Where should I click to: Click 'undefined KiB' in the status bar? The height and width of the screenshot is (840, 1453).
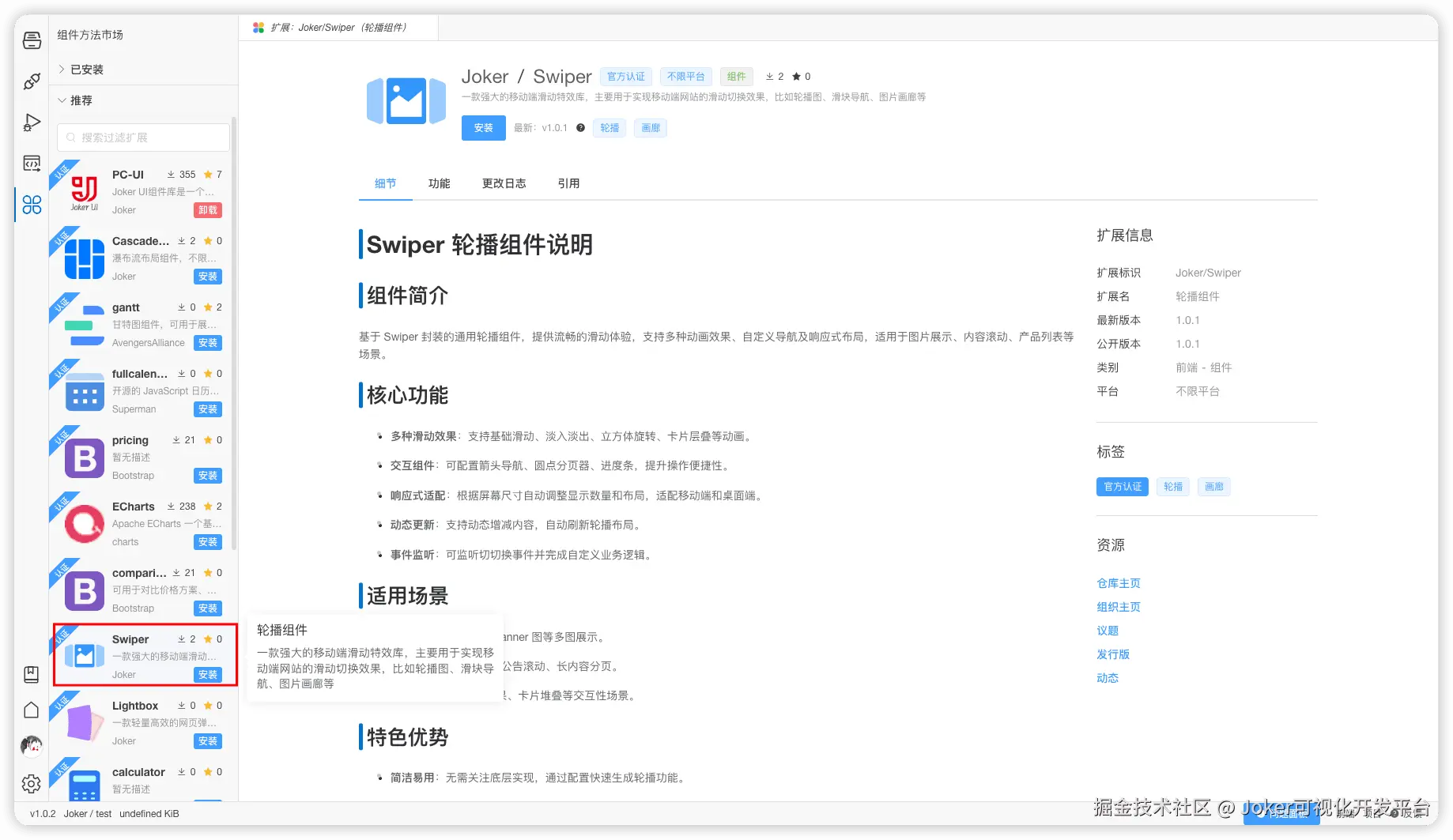point(149,814)
